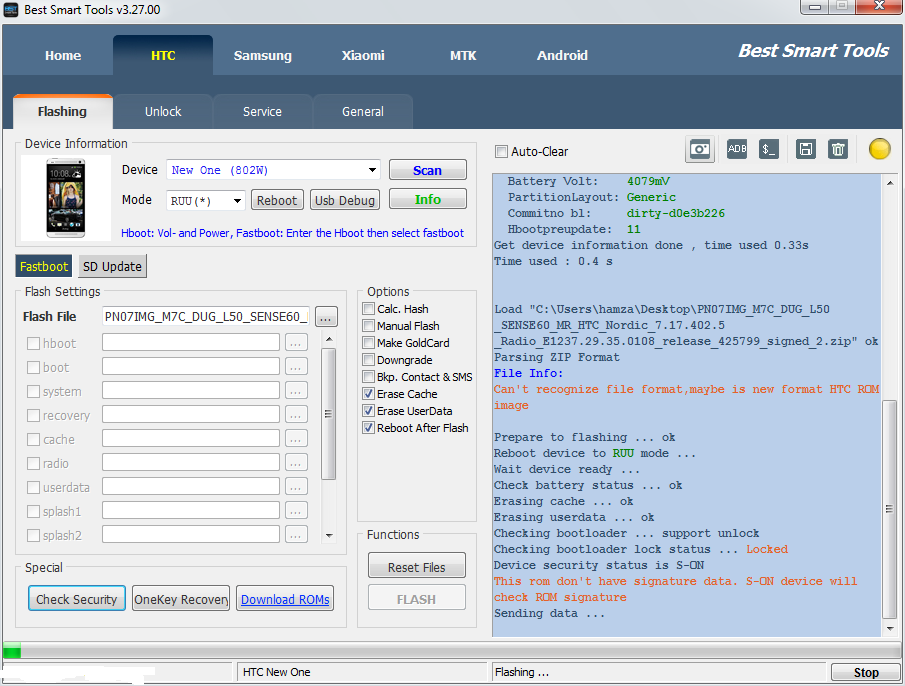
Task: Check Bkp. Contact & SMS option
Action: [368, 377]
